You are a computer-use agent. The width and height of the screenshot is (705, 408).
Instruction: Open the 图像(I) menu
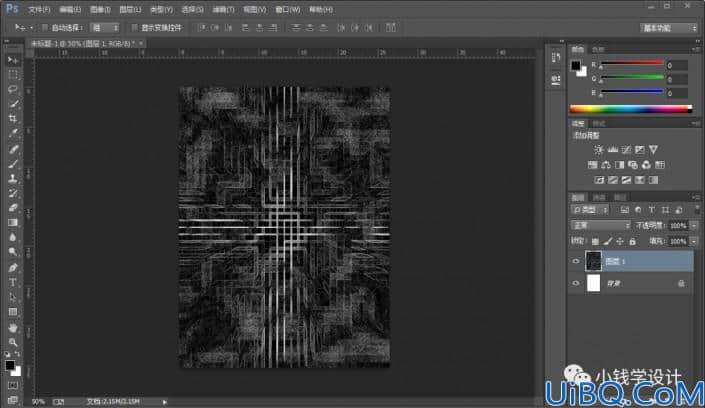pos(100,9)
